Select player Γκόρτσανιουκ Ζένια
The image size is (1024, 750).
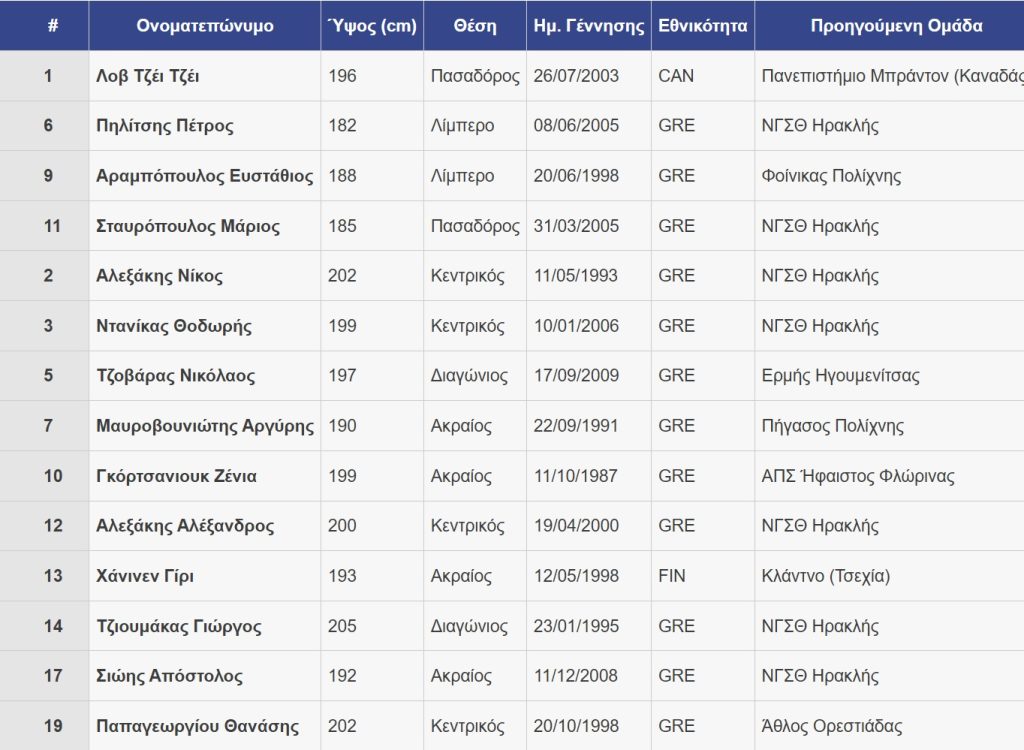(176, 476)
